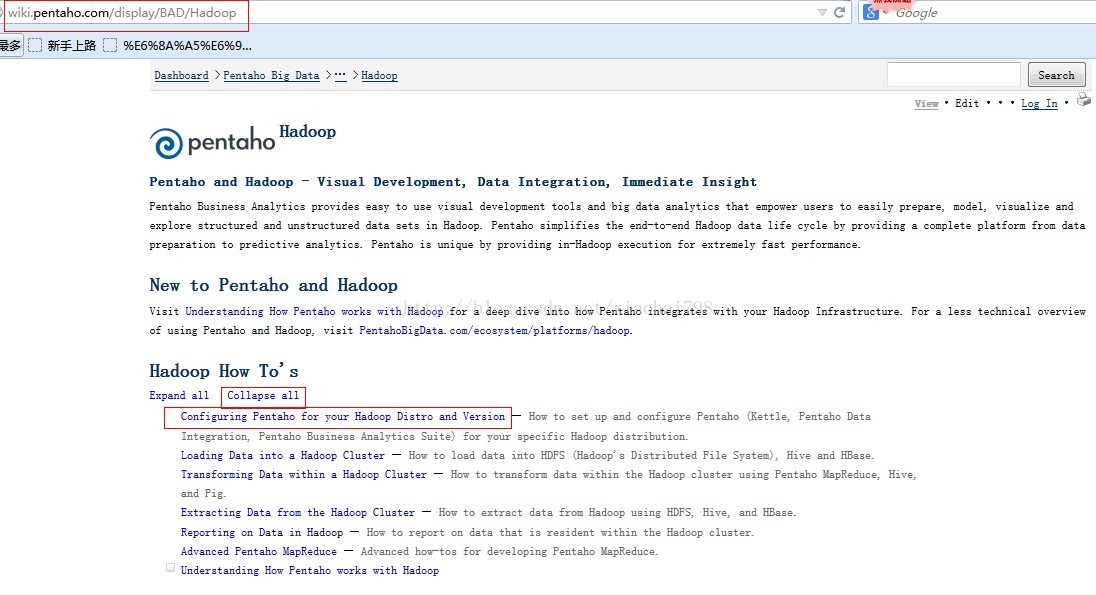Open Pentaho Big Data breadcrumb link
This screenshot has height=595, width=1096.
[271, 76]
